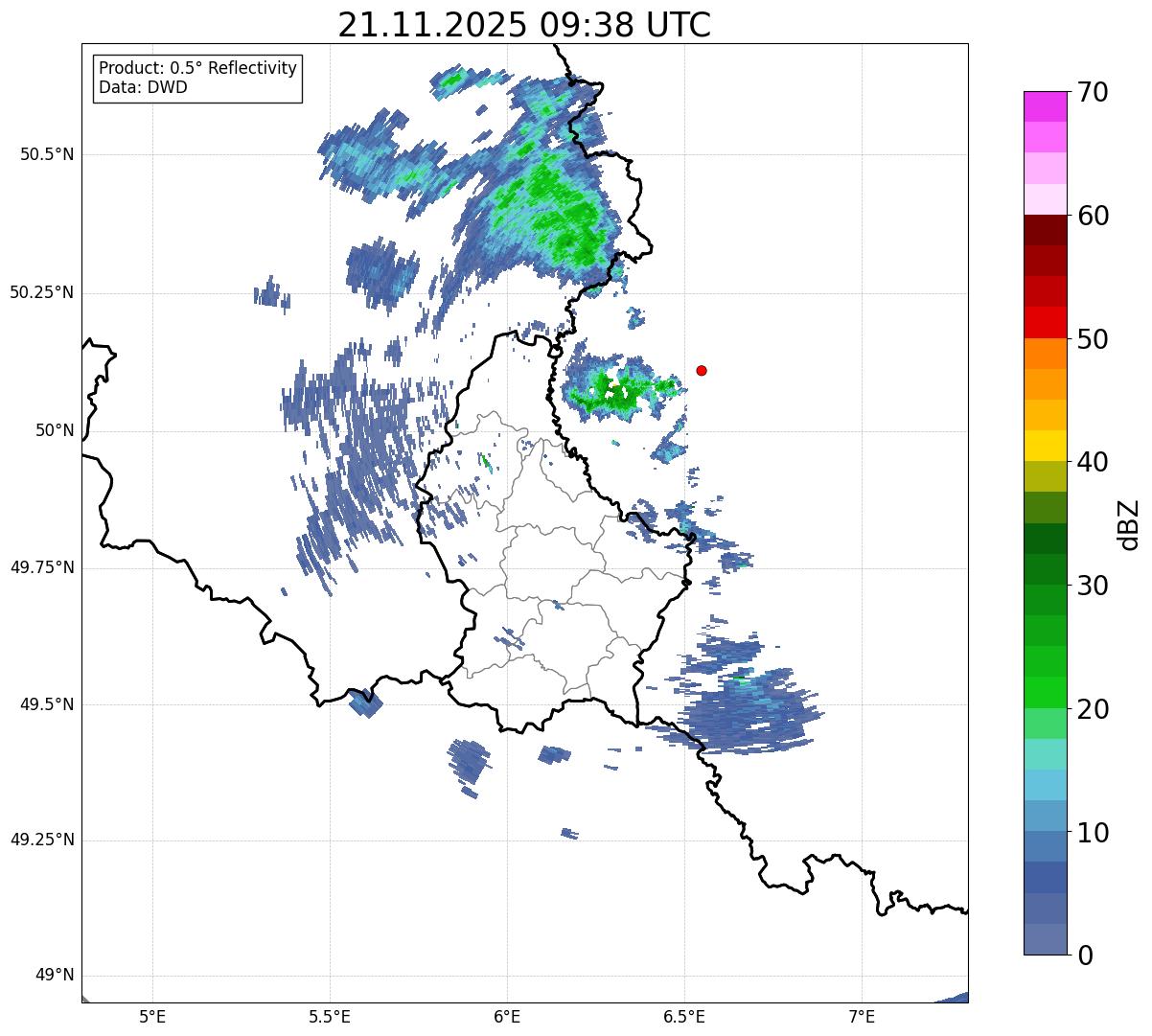Click the 49.25°N latitude label
This screenshot has height=1036, width=1152.
point(42,840)
